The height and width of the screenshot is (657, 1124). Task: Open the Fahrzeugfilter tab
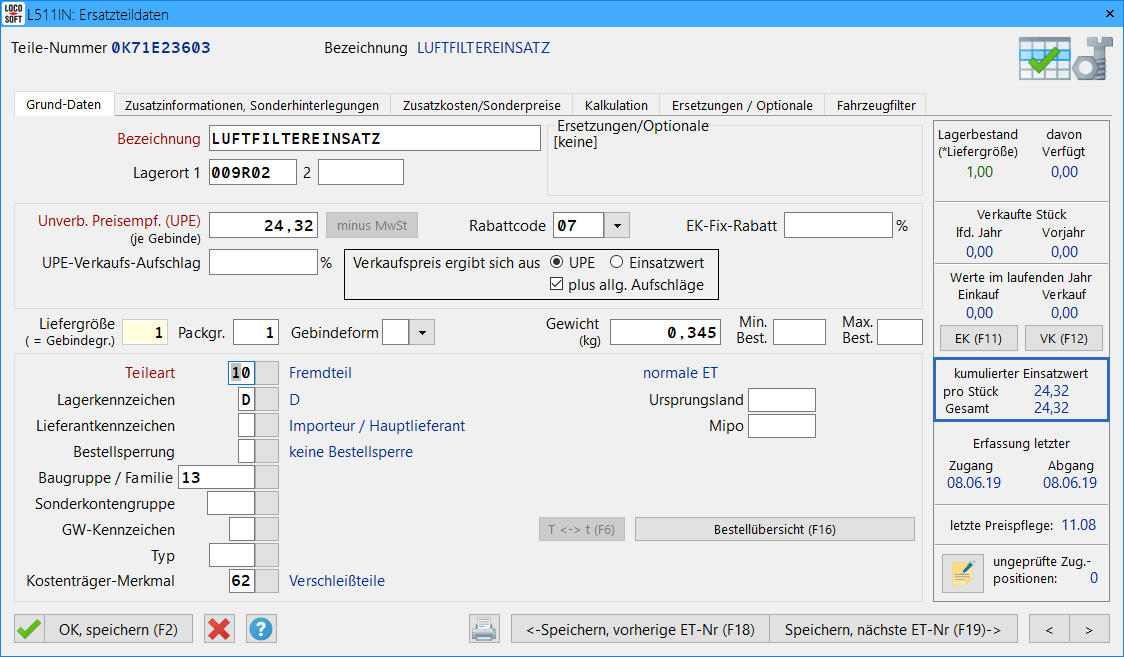click(x=875, y=105)
